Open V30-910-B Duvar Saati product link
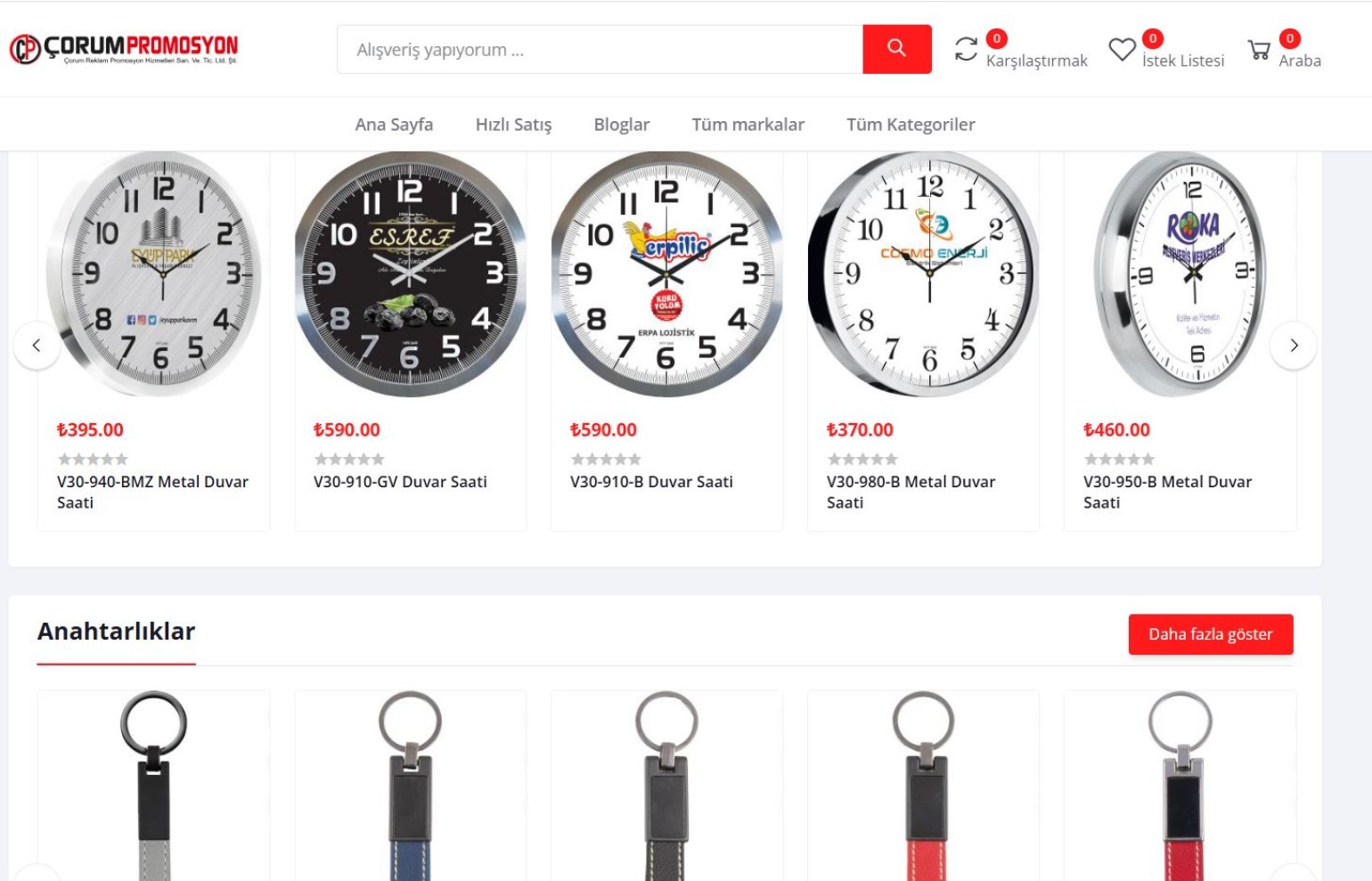The image size is (1372, 881). click(651, 482)
